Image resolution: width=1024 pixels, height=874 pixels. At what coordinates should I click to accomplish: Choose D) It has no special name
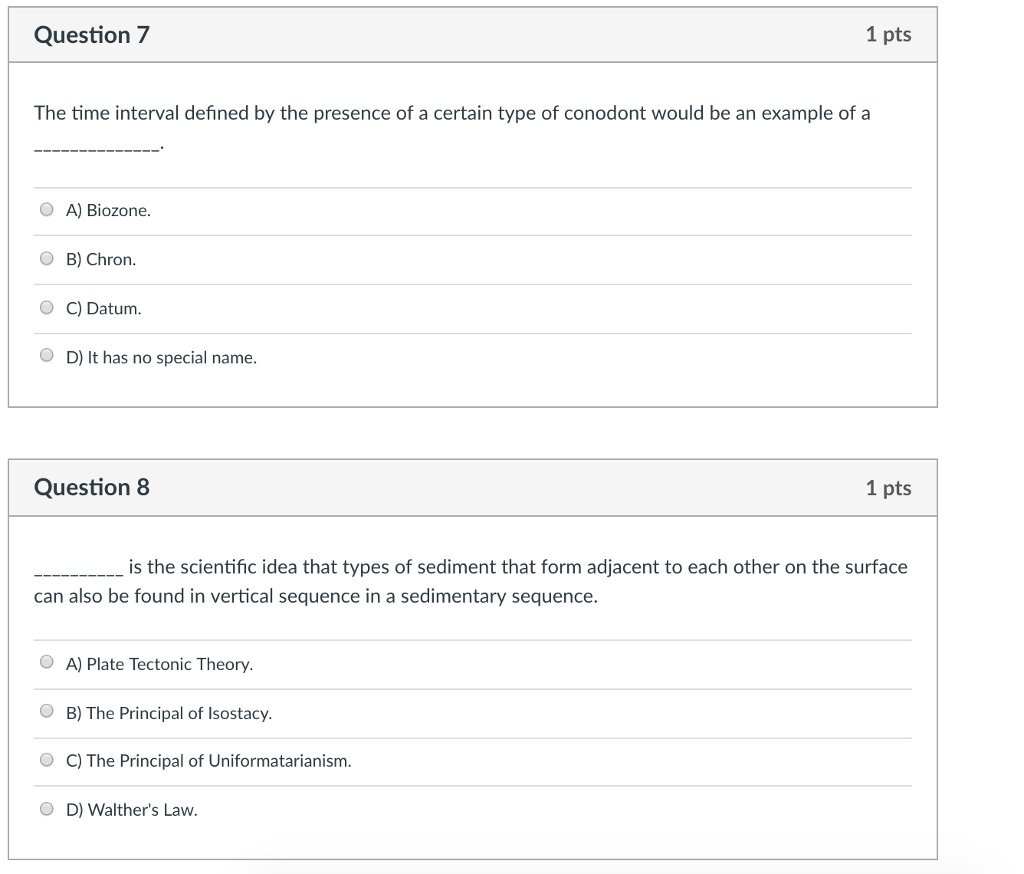[x=46, y=354]
